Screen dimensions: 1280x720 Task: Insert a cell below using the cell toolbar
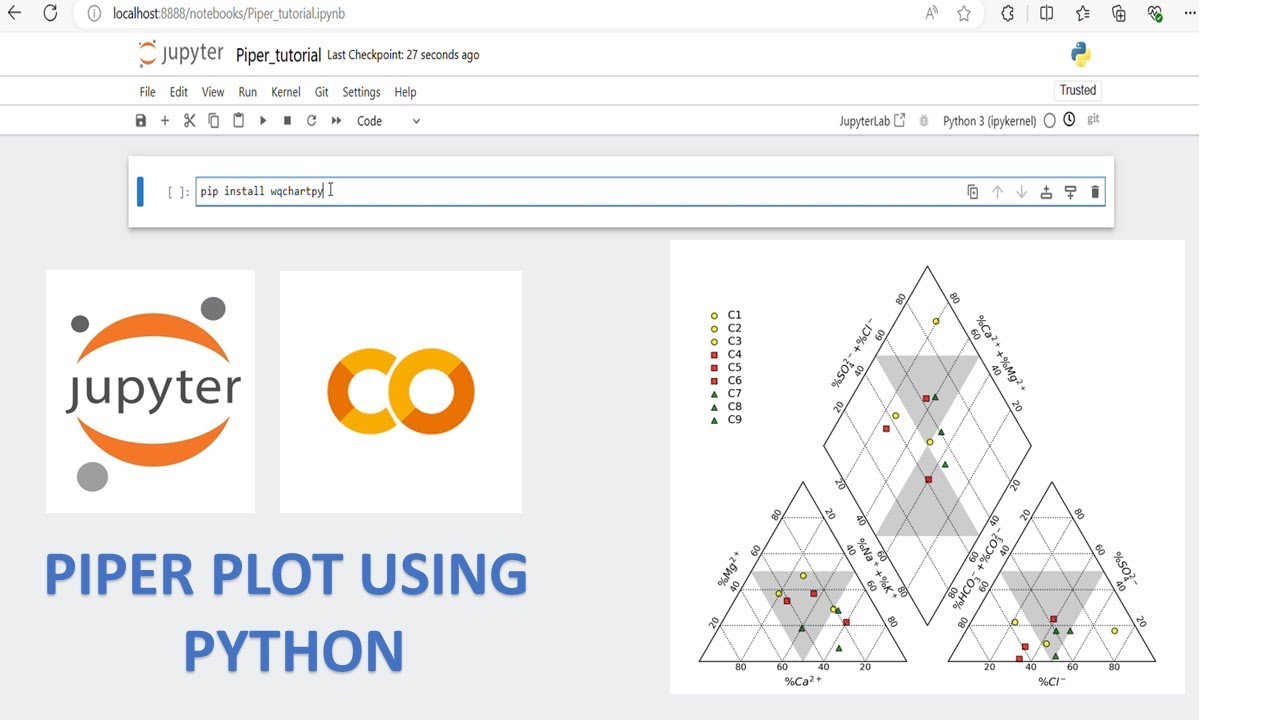click(x=1070, y=192)
